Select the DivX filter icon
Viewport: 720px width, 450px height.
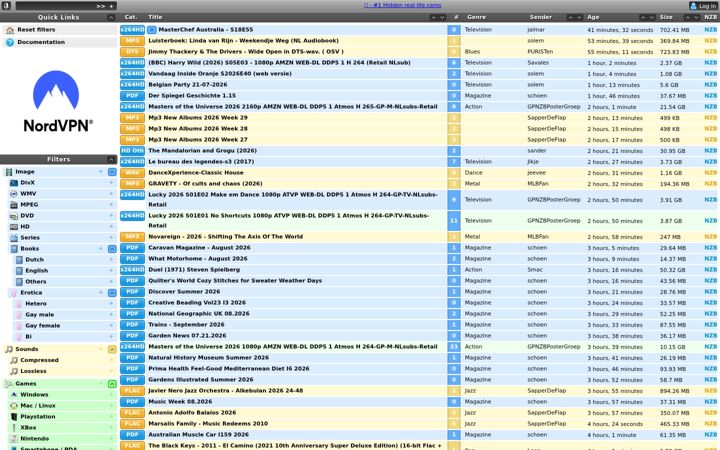point(14,183)
